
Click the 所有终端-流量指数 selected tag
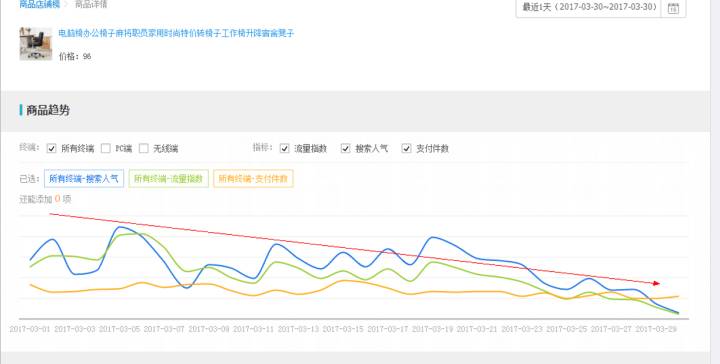169,179
